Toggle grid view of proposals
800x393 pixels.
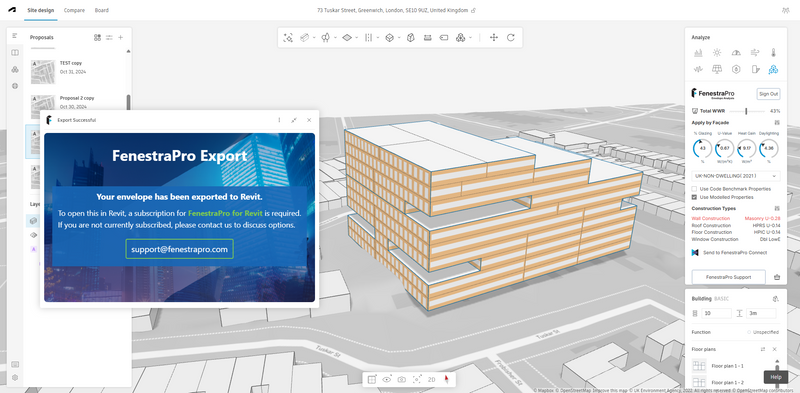pos(97,37)
